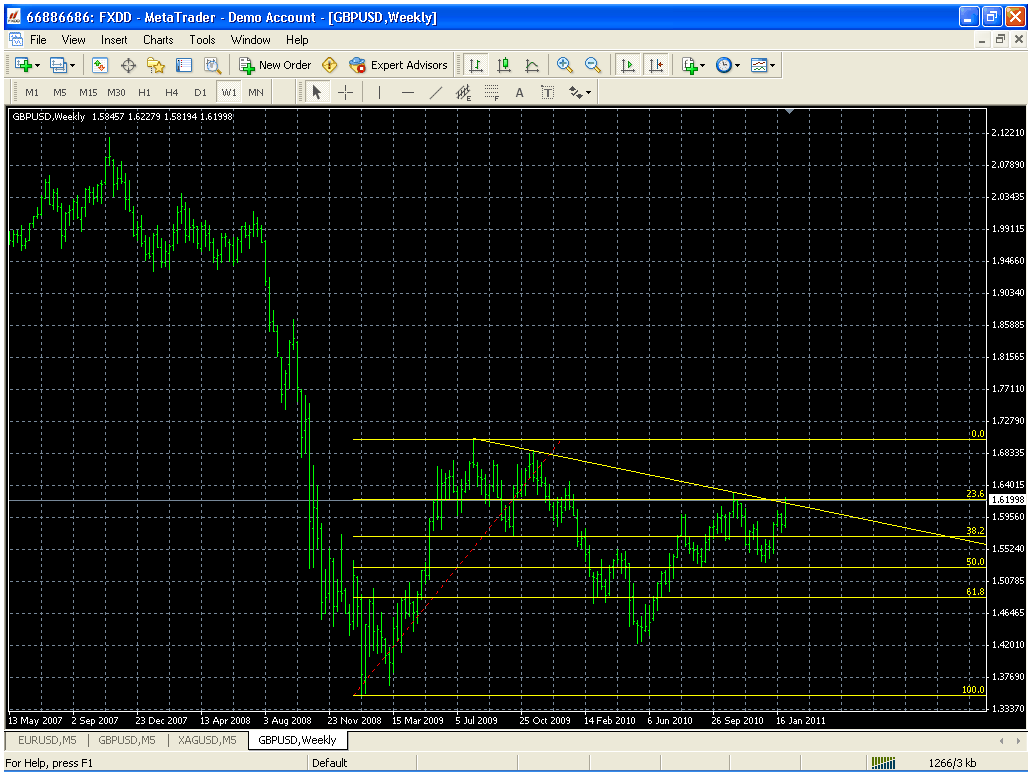The image size is (1032, 776).
Task: Toggle Expert Advisors button
Action: point(398,65)
